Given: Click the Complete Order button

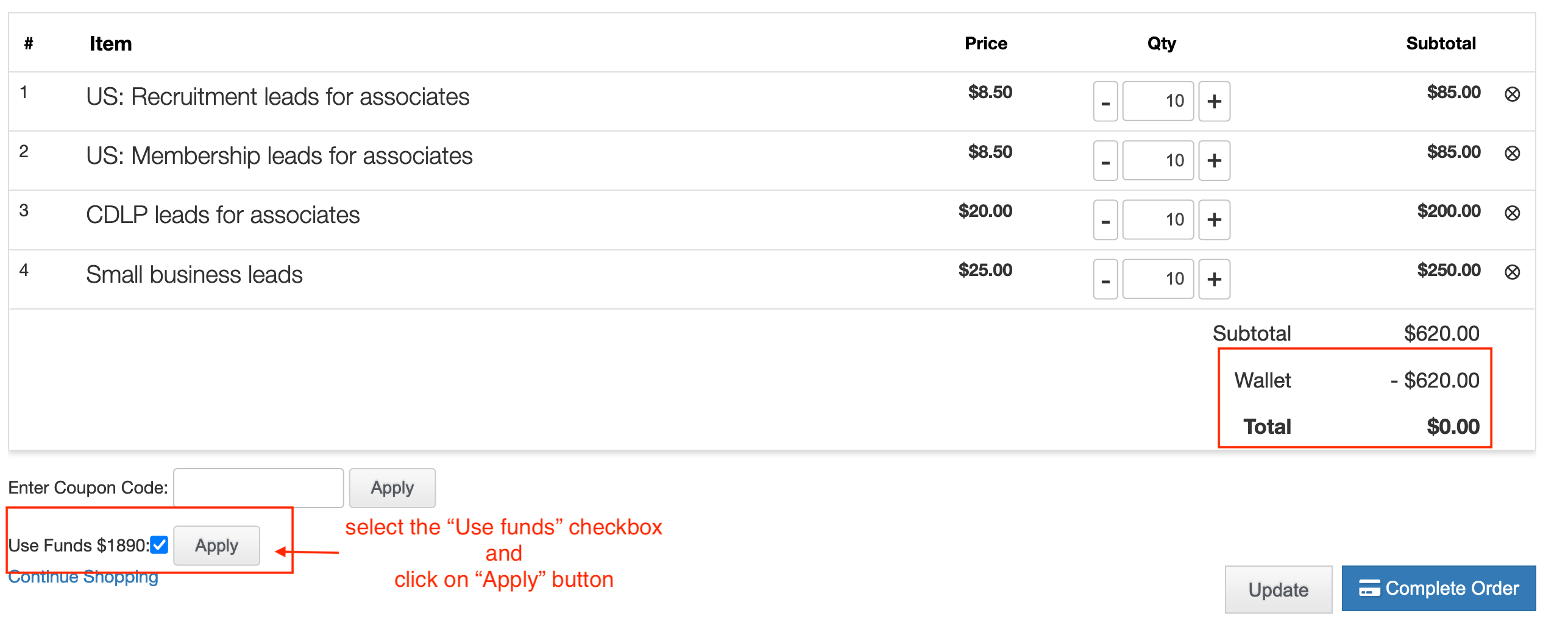Looking at the screenshot, I should click(1438, 588).
